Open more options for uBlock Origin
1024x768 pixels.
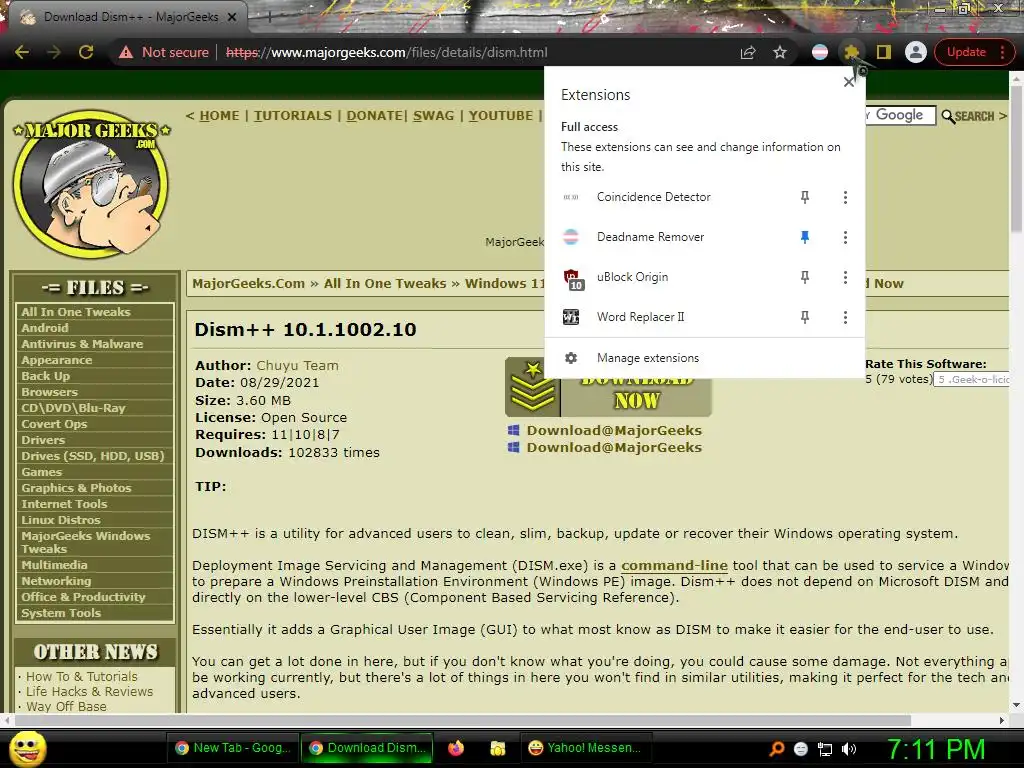(845, 277)
